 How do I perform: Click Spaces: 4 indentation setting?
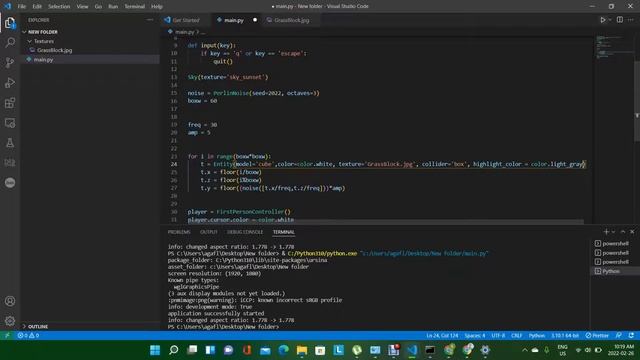[x=475, y=336]
